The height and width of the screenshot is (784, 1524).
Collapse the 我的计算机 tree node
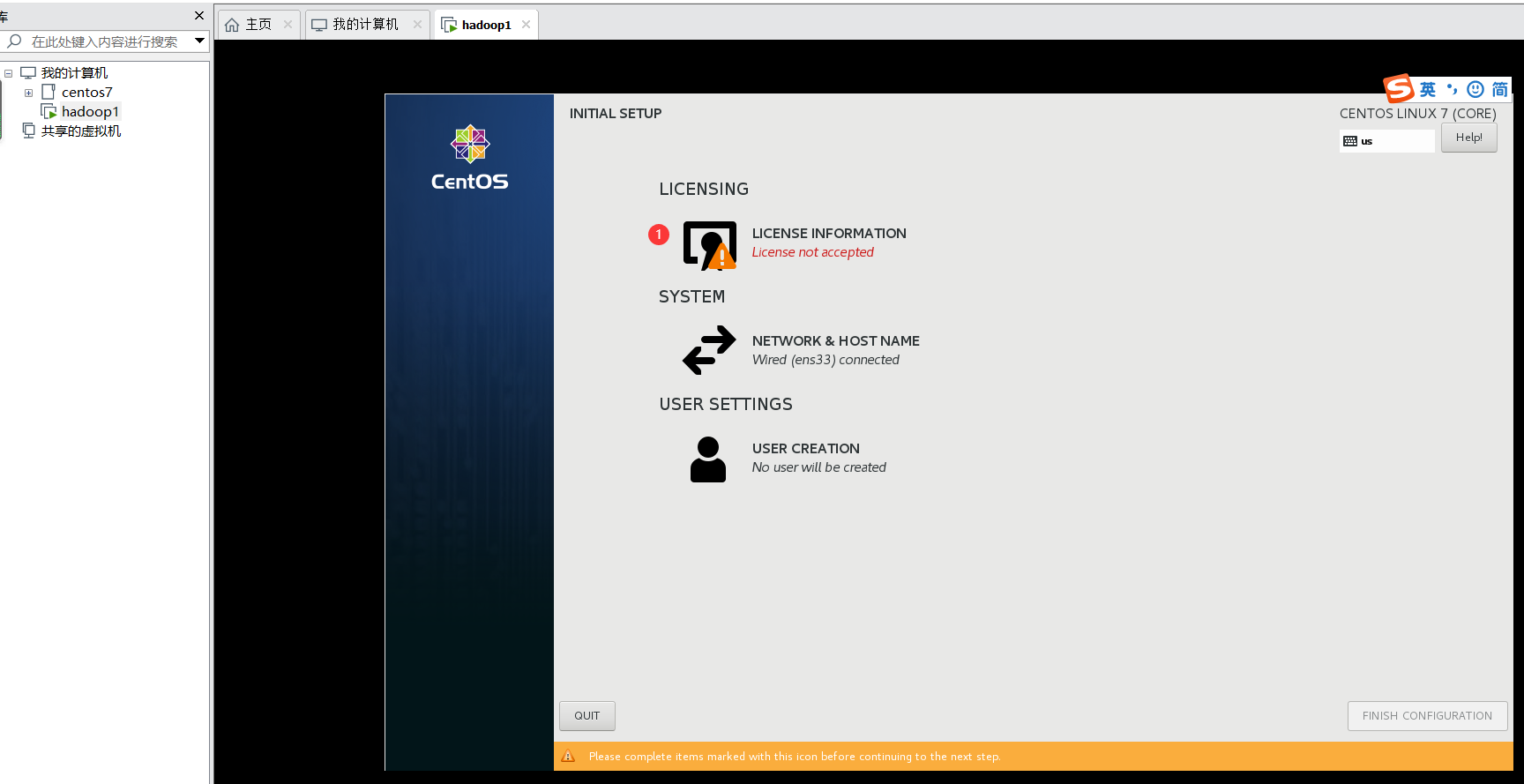click(8, 73)
